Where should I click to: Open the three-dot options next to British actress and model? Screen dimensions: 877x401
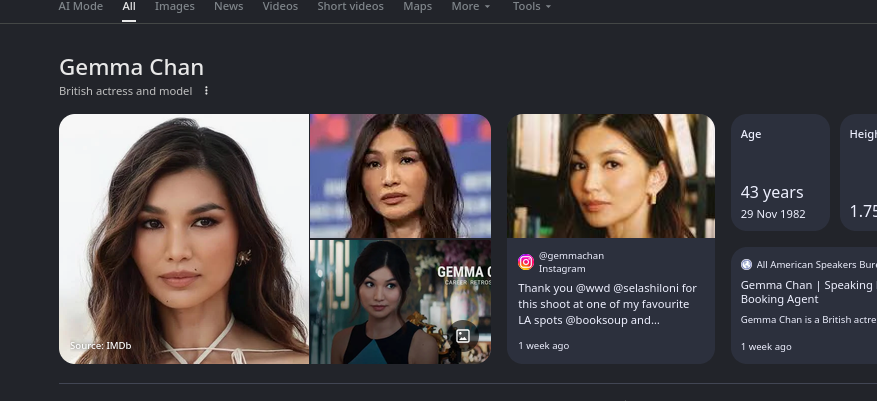[x=206, y=91]
